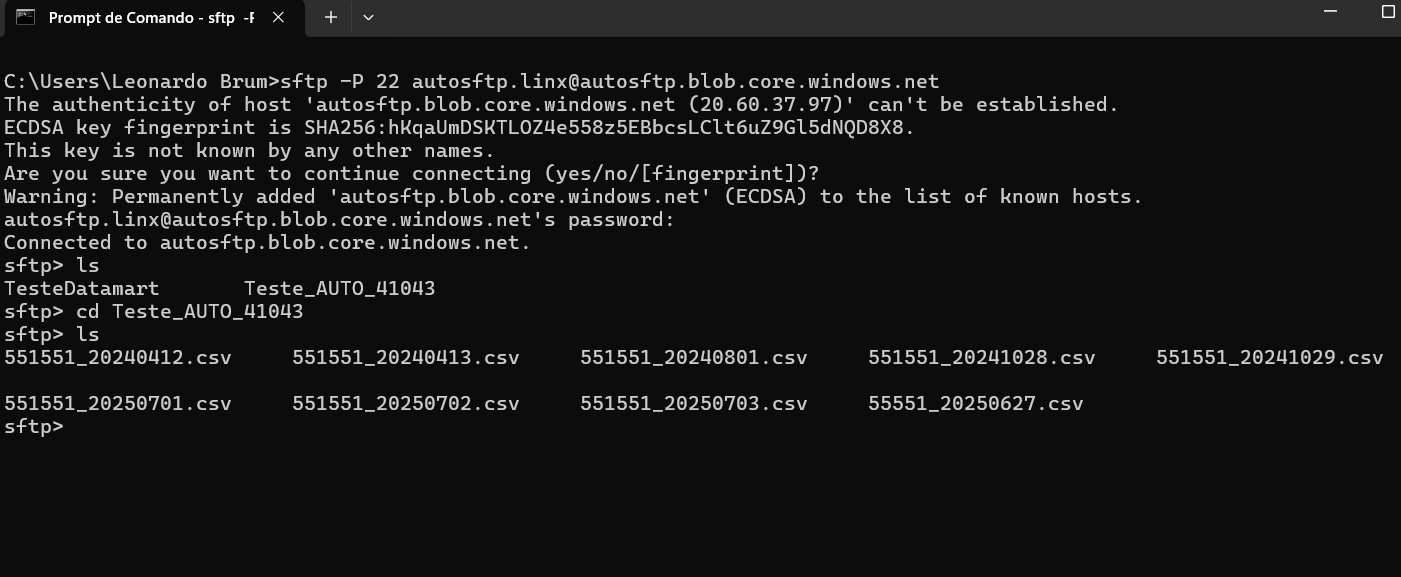Image resolution: width=1401 pixels, height=577 pixels.
Task: Click the file 551551_20250702.csv in the listing
Action: (x=406, y=404)
